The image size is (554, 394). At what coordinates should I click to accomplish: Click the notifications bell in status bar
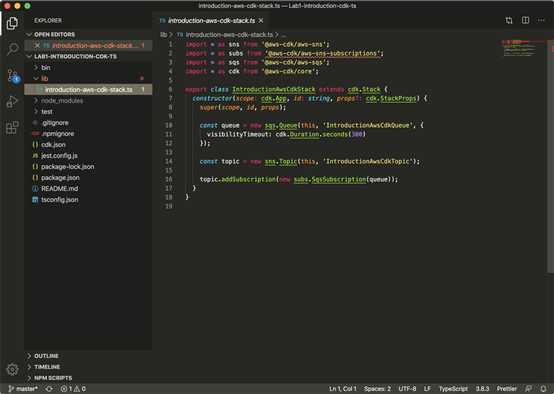pyautogui.click(x=543, y=389)
